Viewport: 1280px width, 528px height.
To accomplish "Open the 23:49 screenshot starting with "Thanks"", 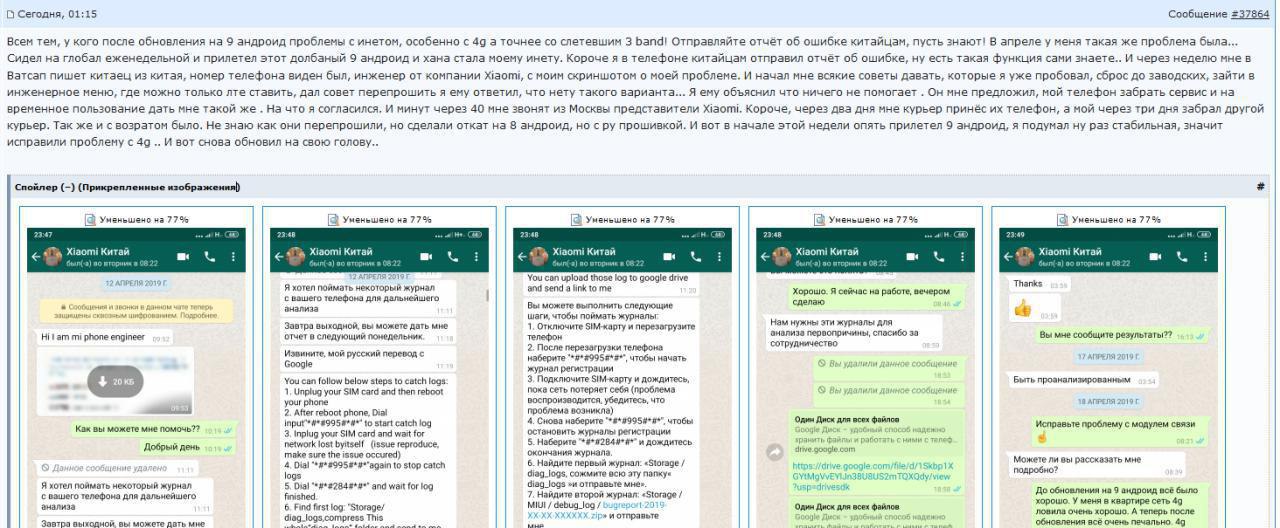I will [1108, 378].
